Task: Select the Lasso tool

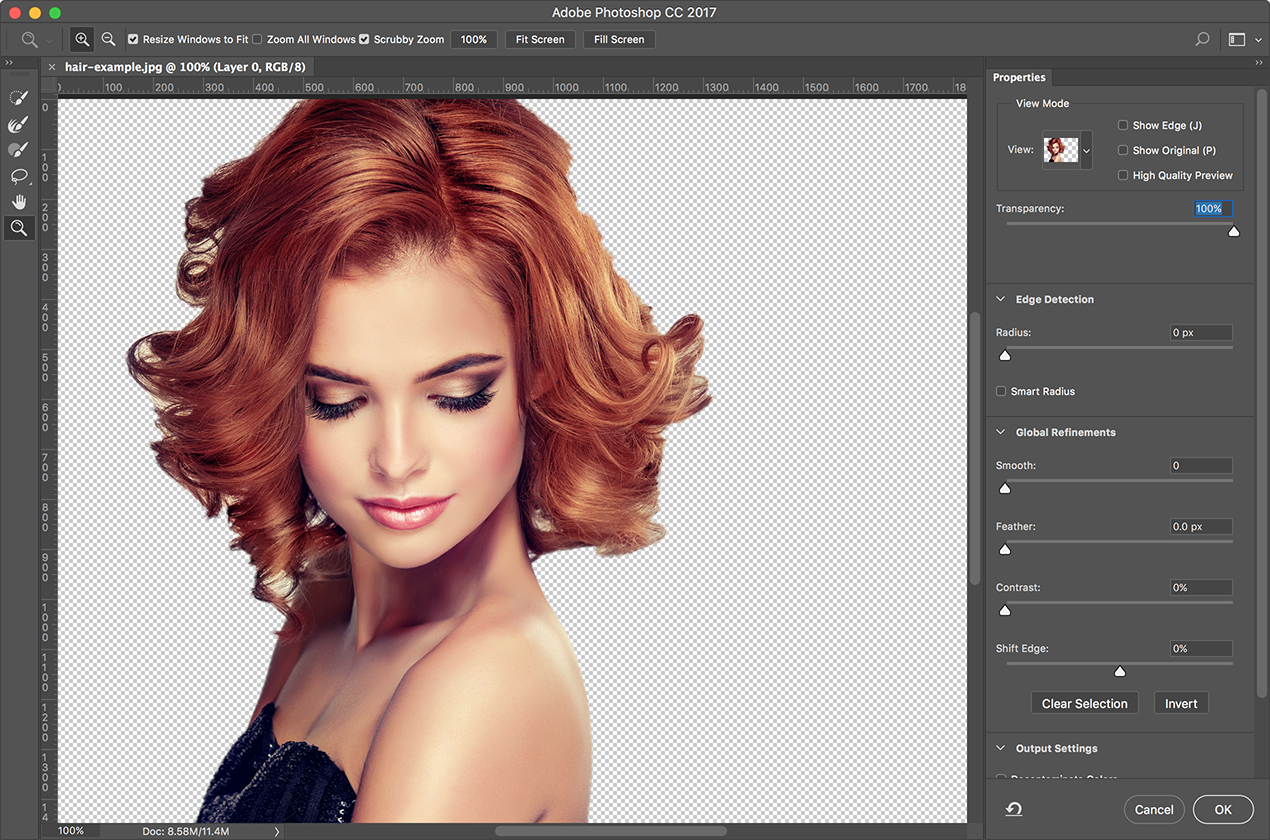Action: pyautogui.click(x=18, y=176)
